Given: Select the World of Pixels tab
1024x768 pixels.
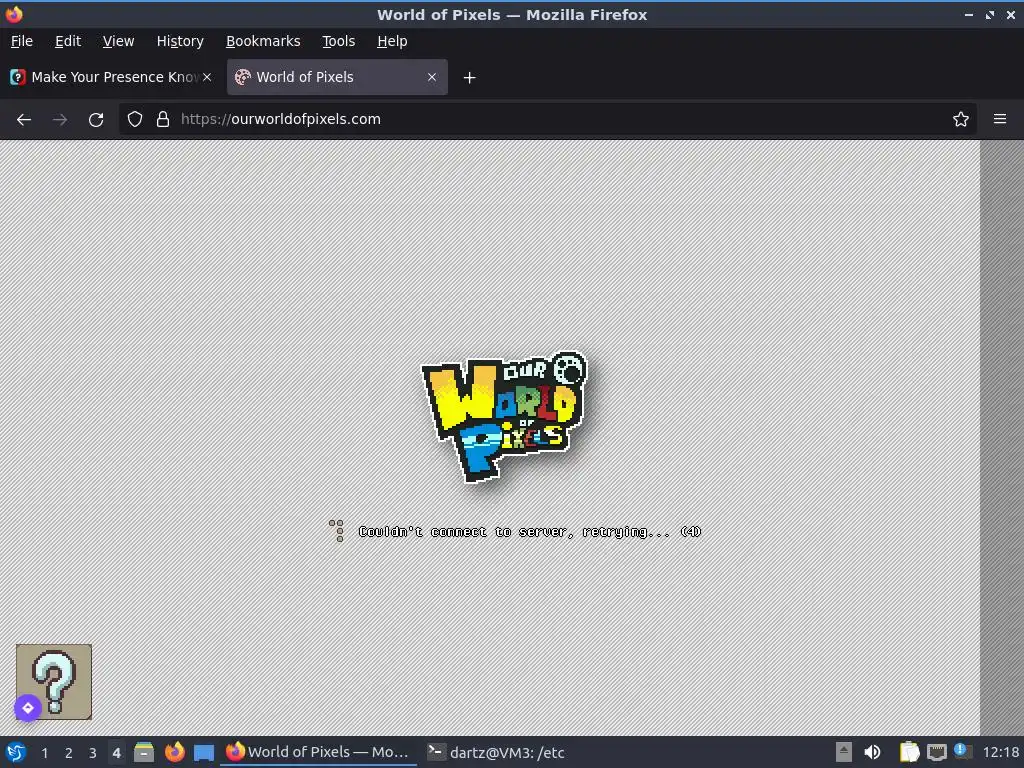Looking at the screenshot, I should coord(337,77).
